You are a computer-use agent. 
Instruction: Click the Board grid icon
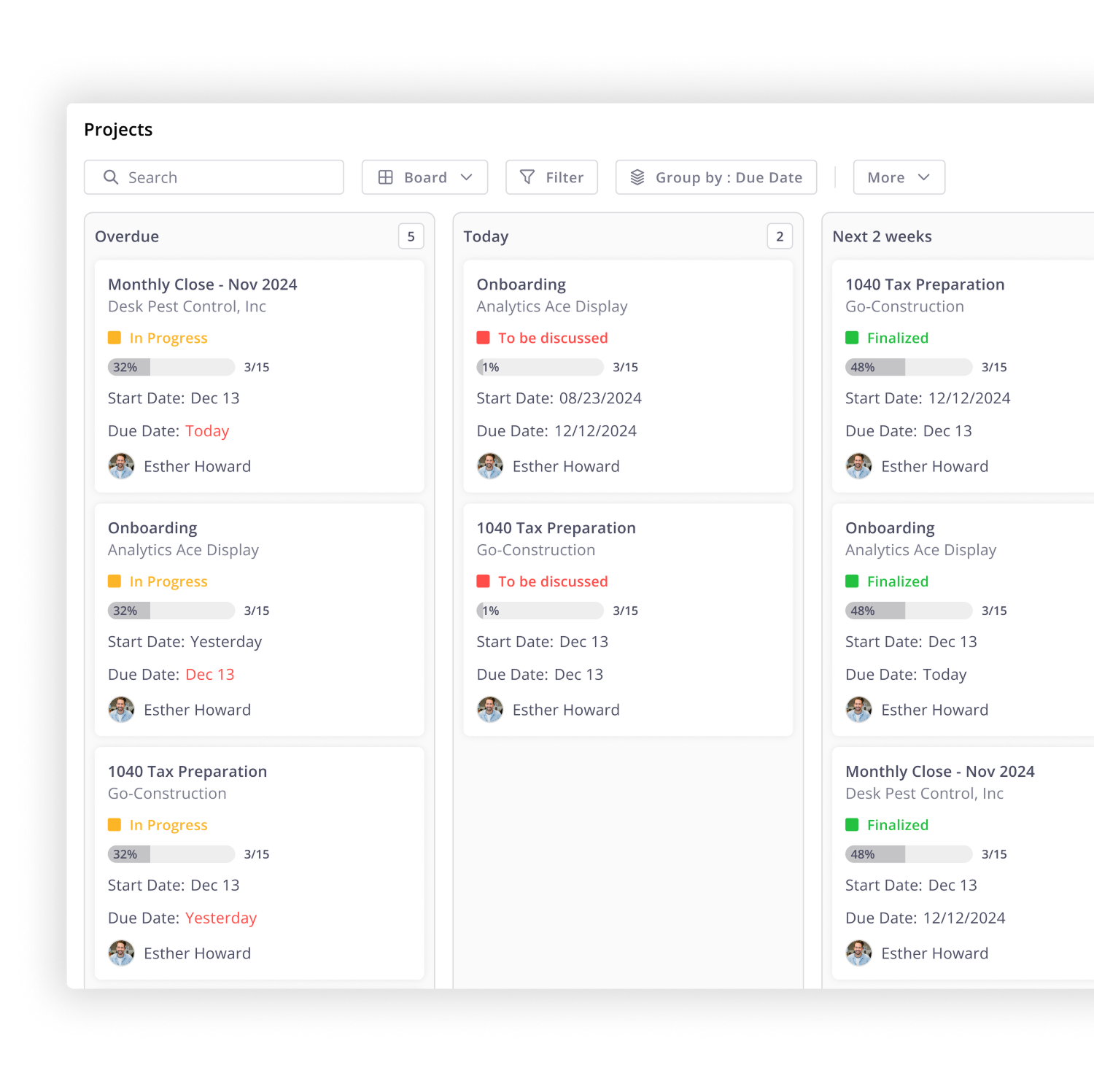click(x=386, y=177)
